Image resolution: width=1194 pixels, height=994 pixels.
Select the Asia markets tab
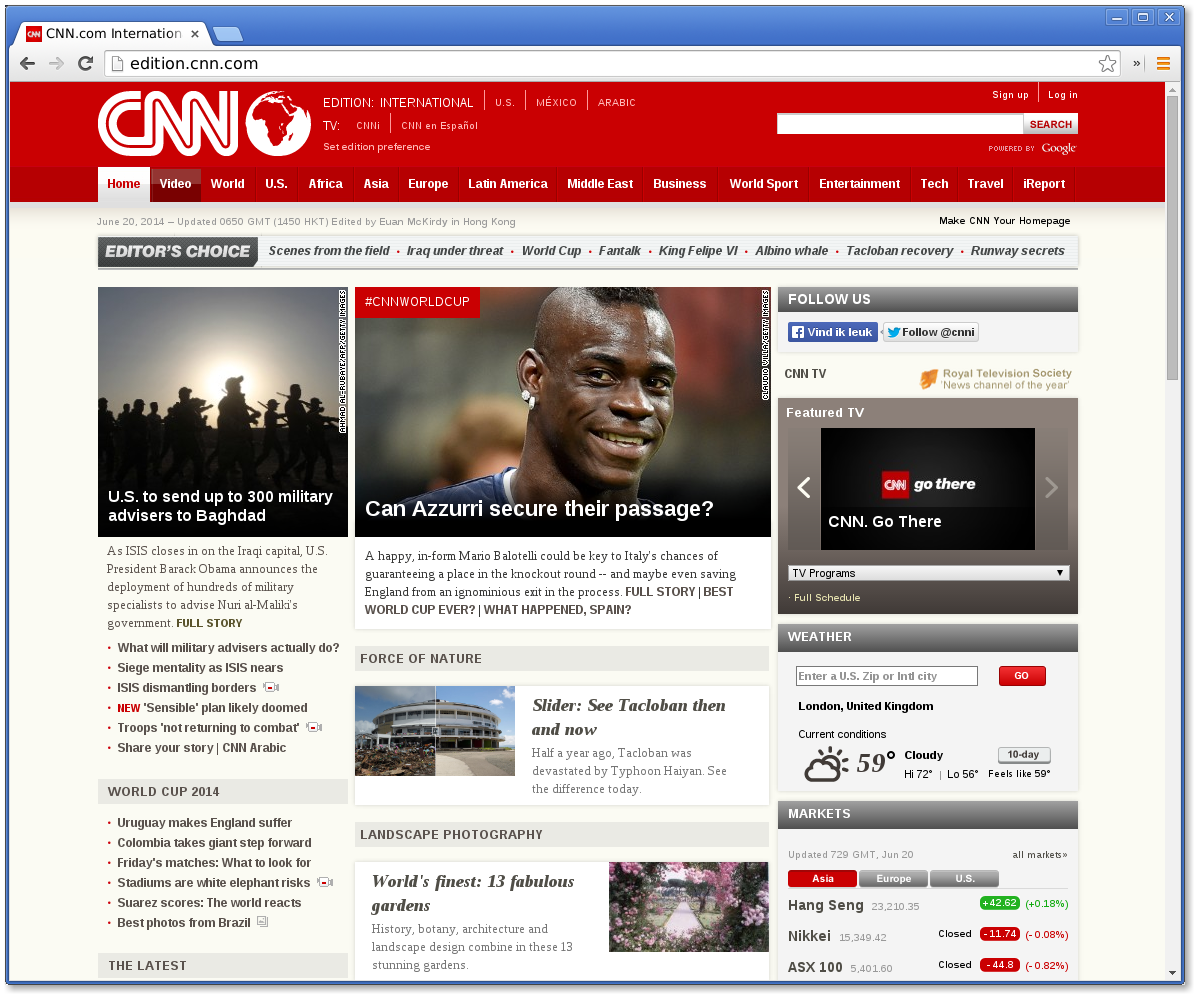click(x=822, y=878)
